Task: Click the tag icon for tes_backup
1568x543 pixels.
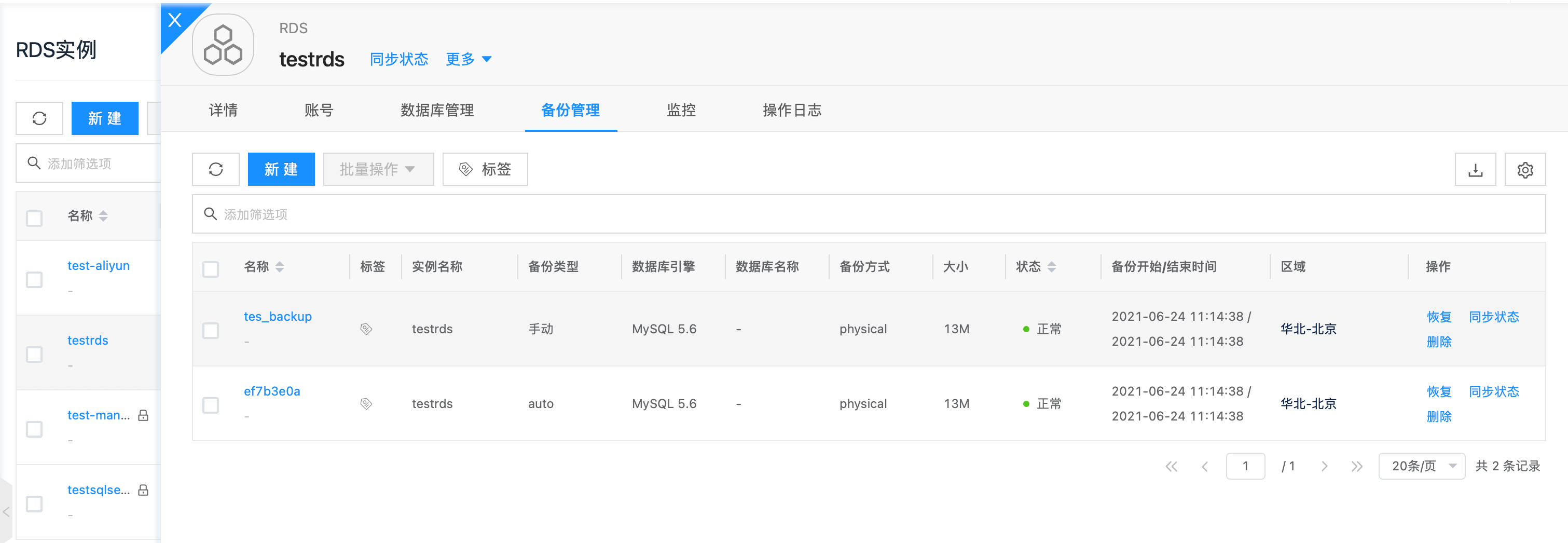Action: pos(366,329)
